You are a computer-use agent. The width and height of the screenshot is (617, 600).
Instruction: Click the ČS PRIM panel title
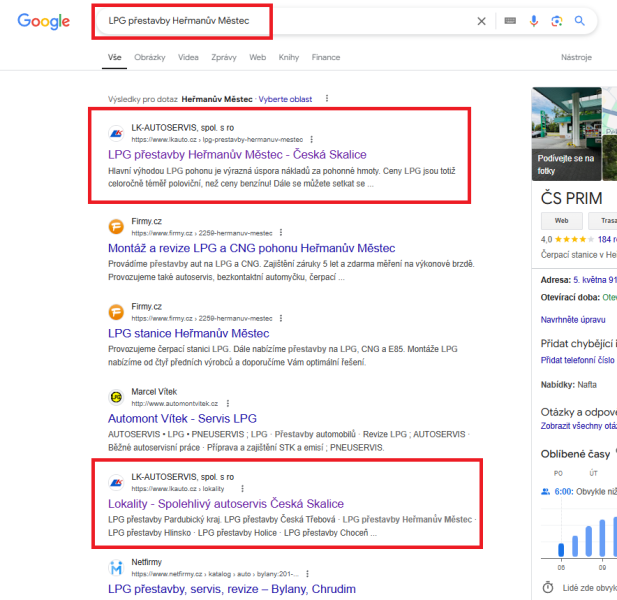(x=571, y=198)
